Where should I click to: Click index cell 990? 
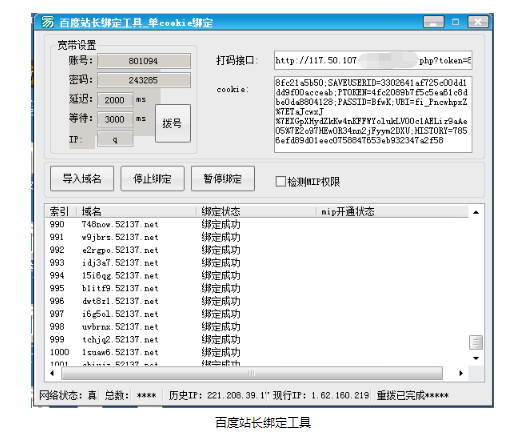pyautogui.click(x=57, y=224)
